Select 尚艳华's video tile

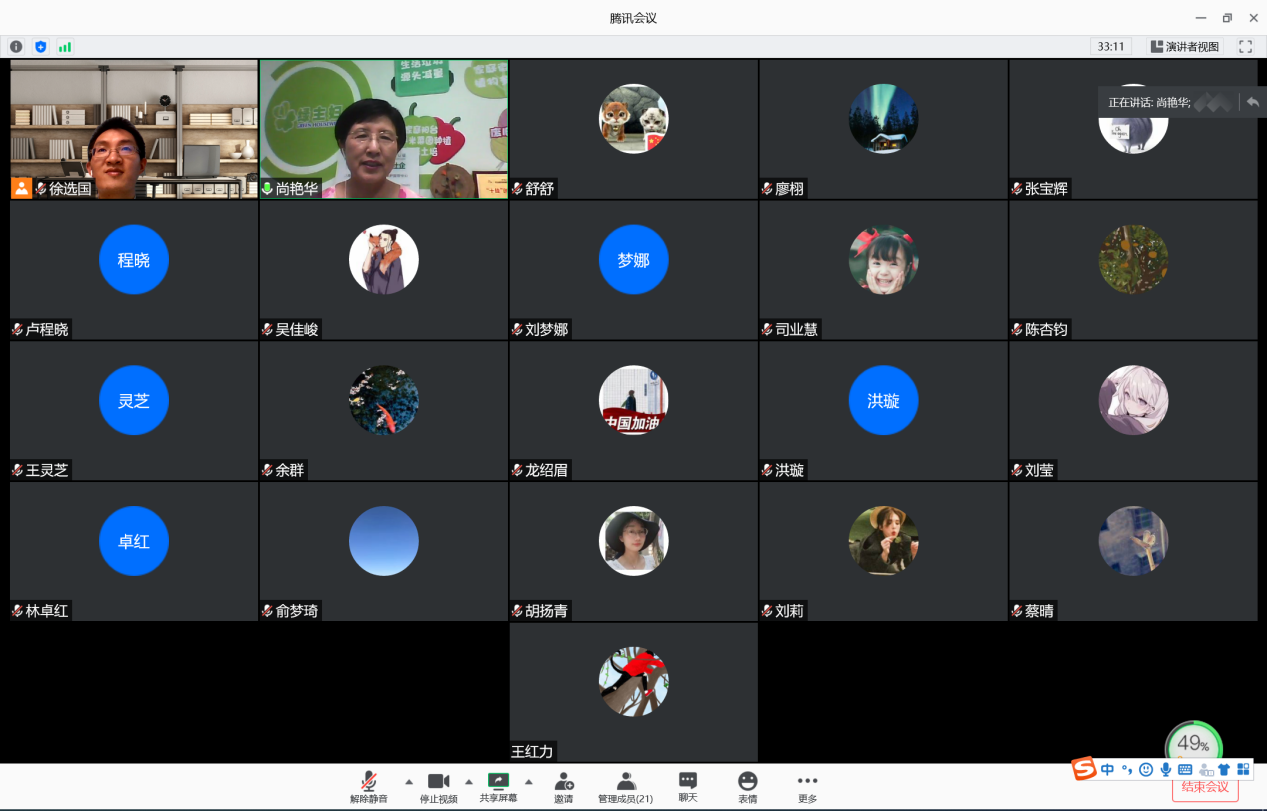[384, 128]
